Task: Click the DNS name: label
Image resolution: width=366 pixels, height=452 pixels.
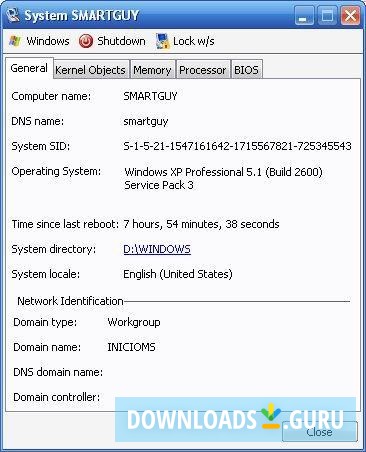Action: (x=37, y=121)
